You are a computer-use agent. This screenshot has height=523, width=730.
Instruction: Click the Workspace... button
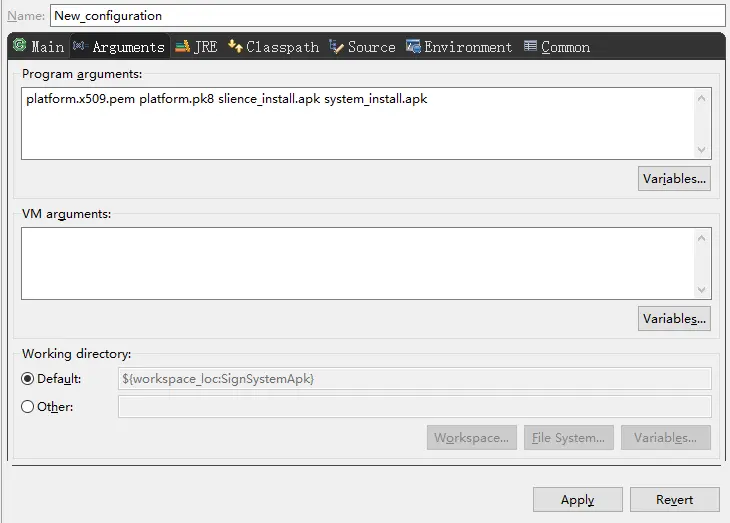coord(472,438)
